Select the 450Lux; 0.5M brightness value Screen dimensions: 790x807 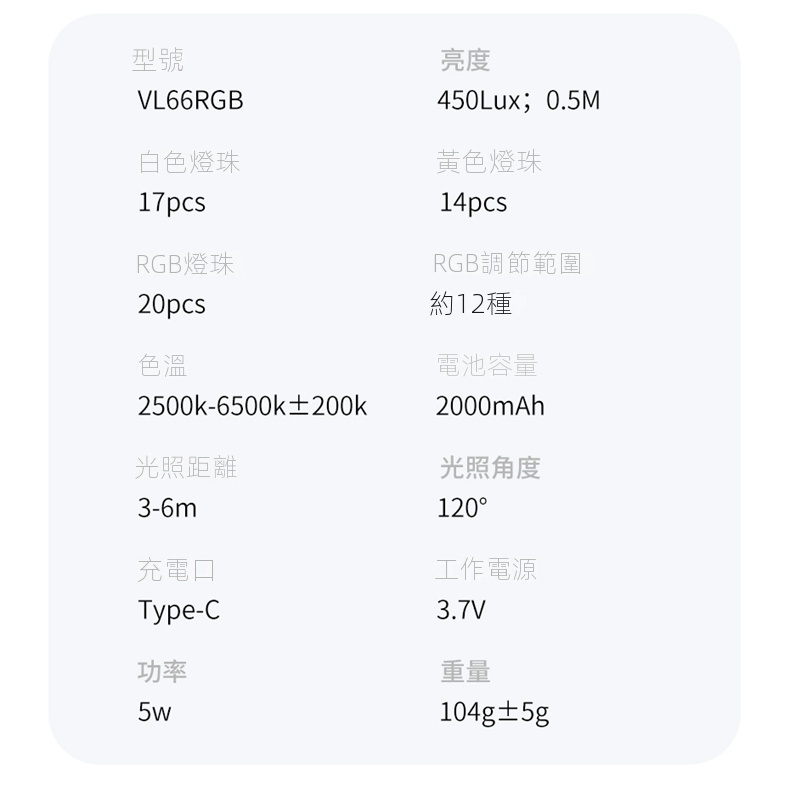[518, 101]
